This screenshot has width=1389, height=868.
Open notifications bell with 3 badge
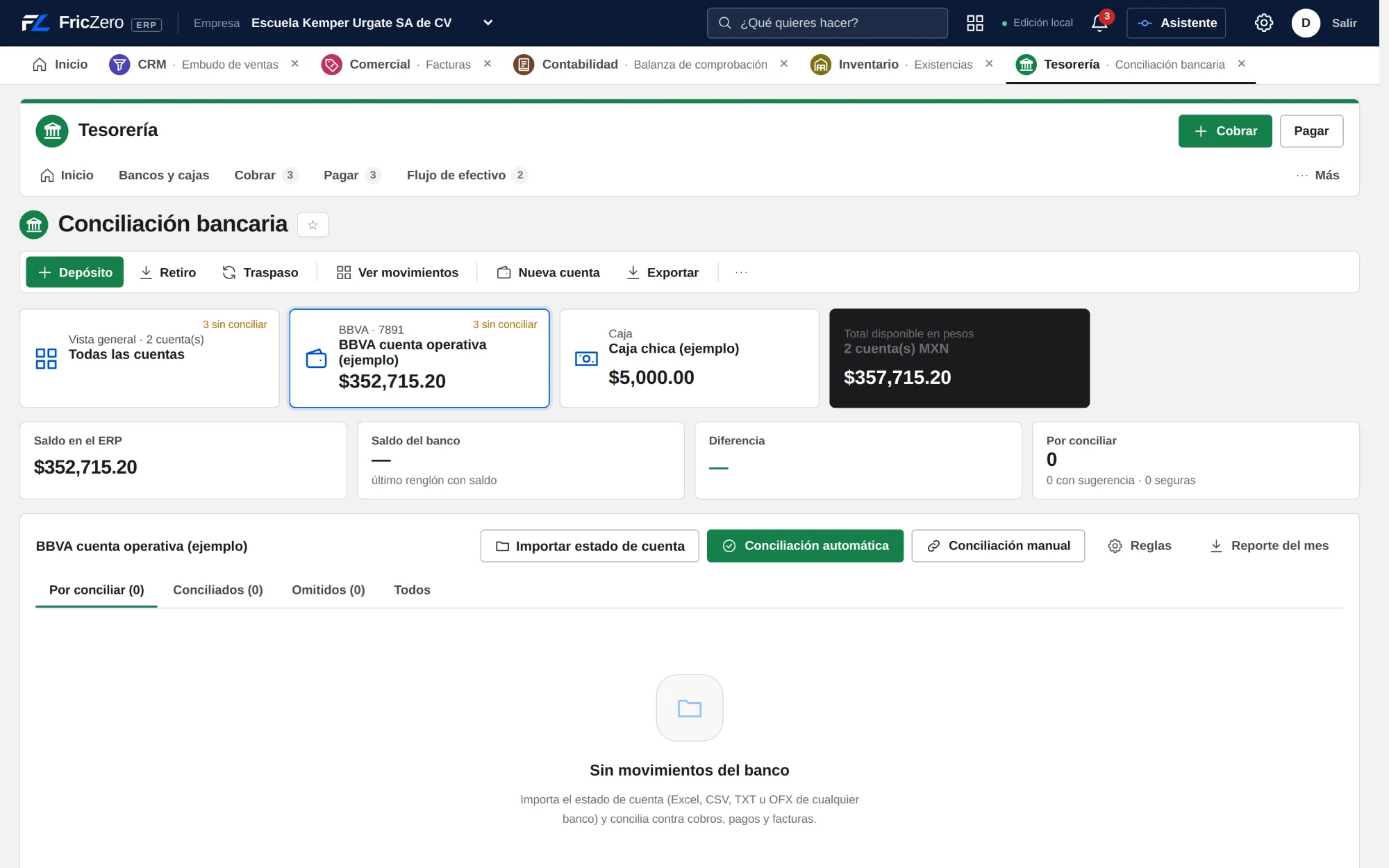(x=1100, y=23)
